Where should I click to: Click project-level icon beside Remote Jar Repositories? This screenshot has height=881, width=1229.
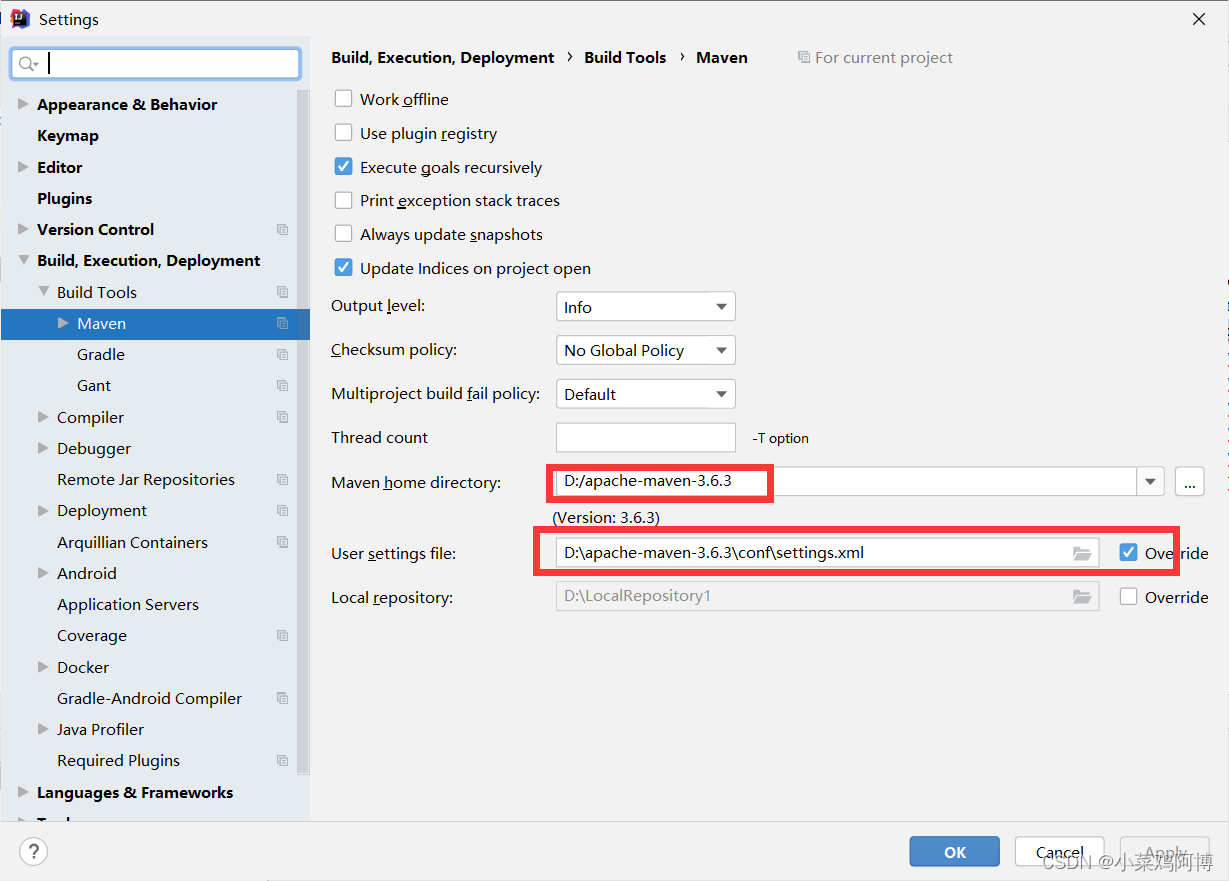click(x=283, y=480)
